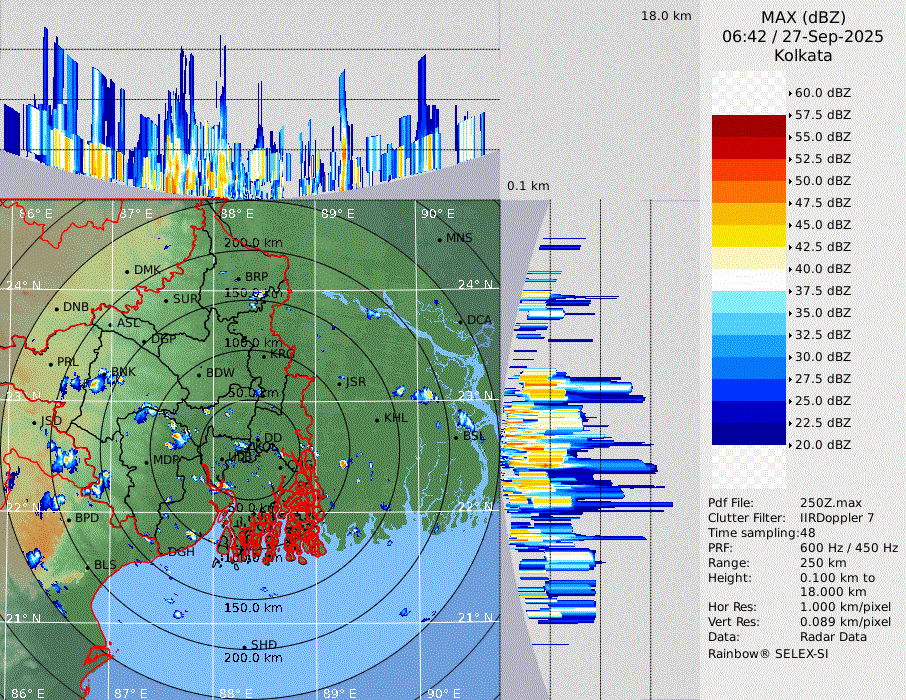The height and width of the screenshot is (700, 906).
Task: Select the BLS station marker
Action: click(87, 566)
